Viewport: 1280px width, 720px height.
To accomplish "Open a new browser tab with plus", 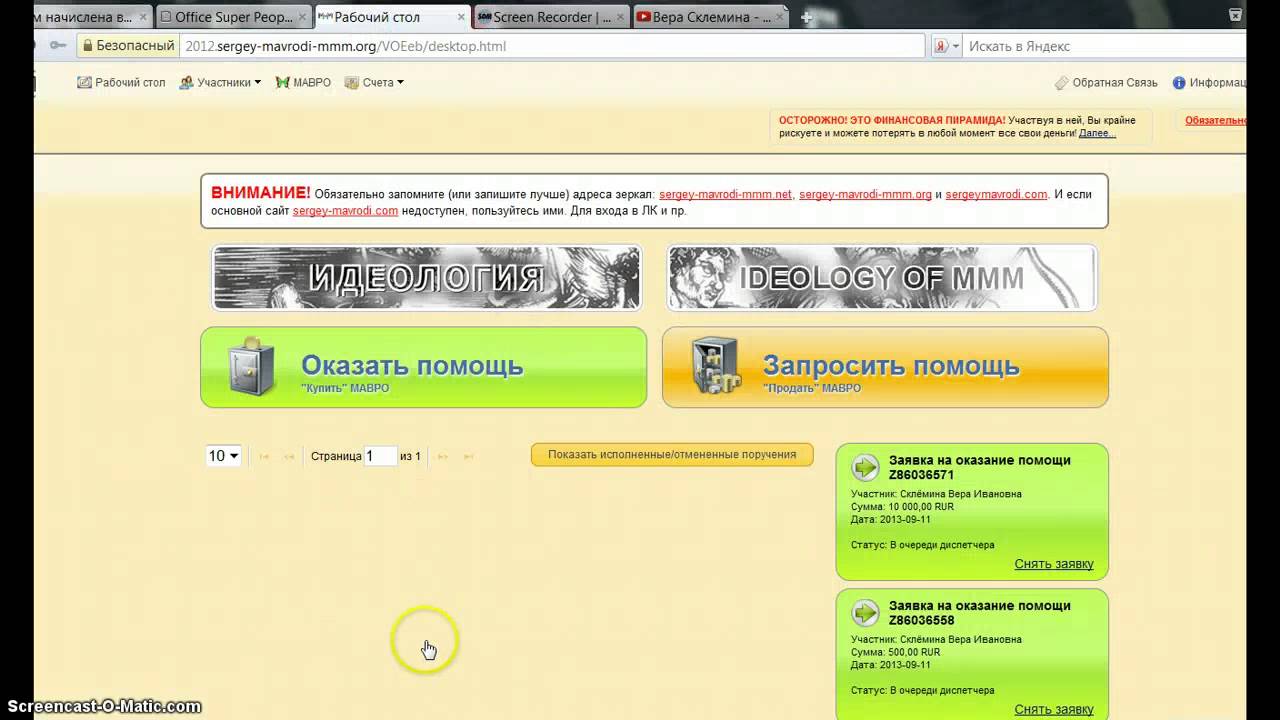I will point(806,17).
